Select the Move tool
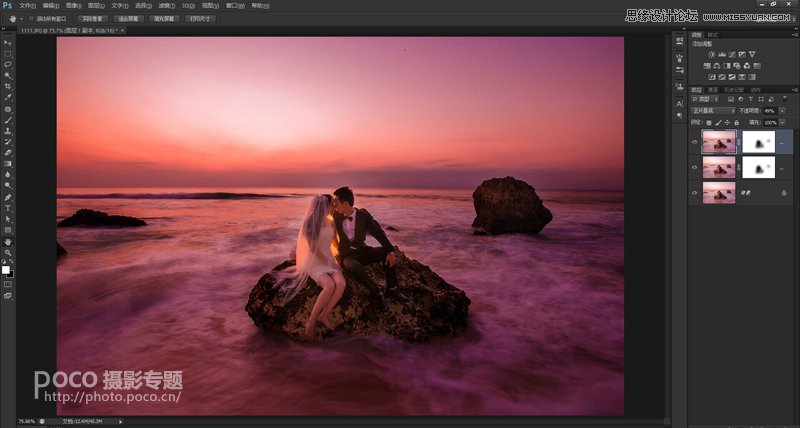 click(x=8, y=43)
